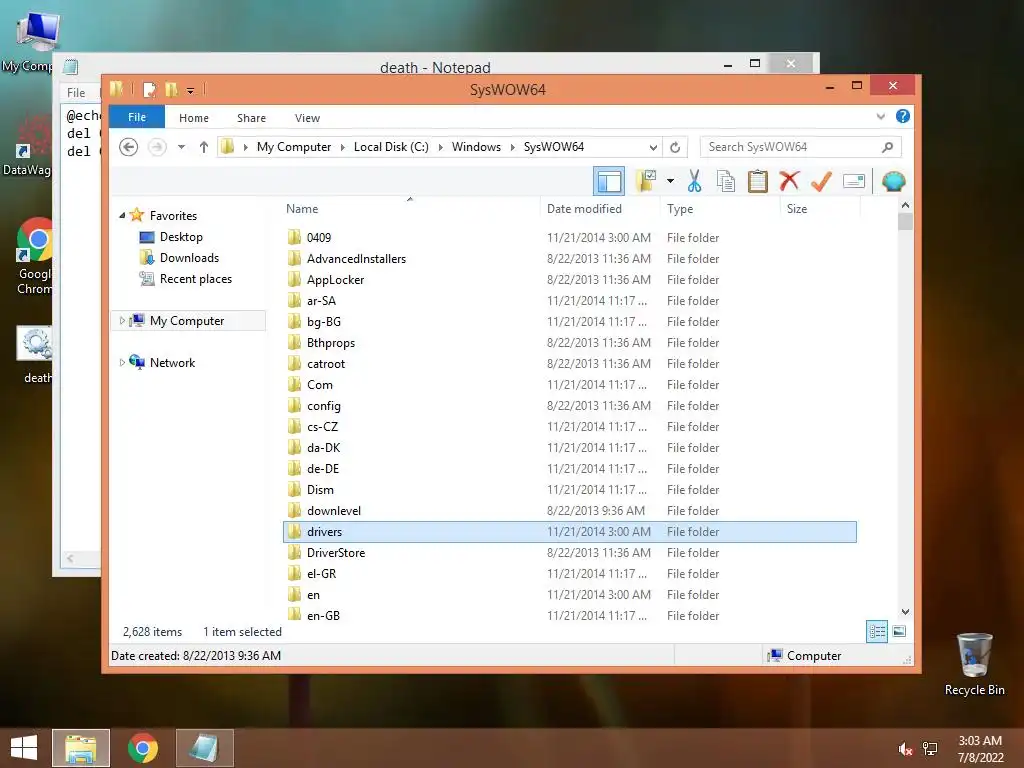Focus the Search SysWOW64 field

(x=801, y=147)
